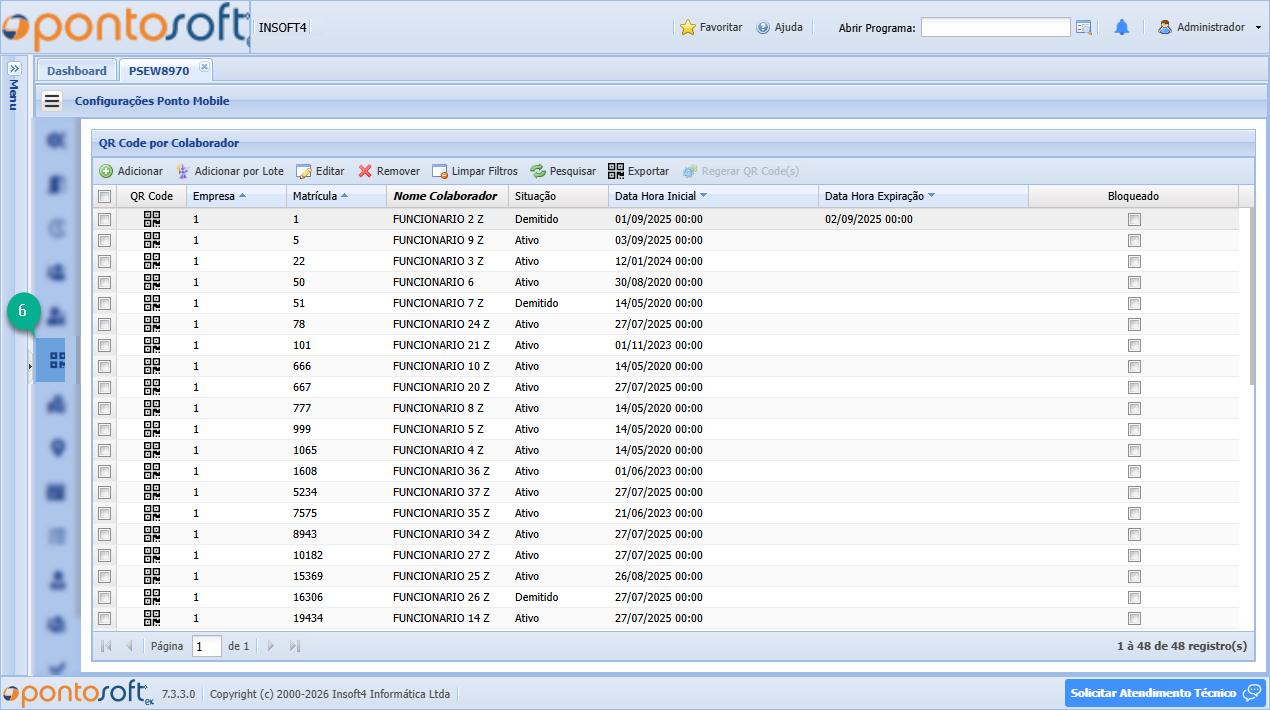Click the Exportar QR code icon

tap(615, 171)
